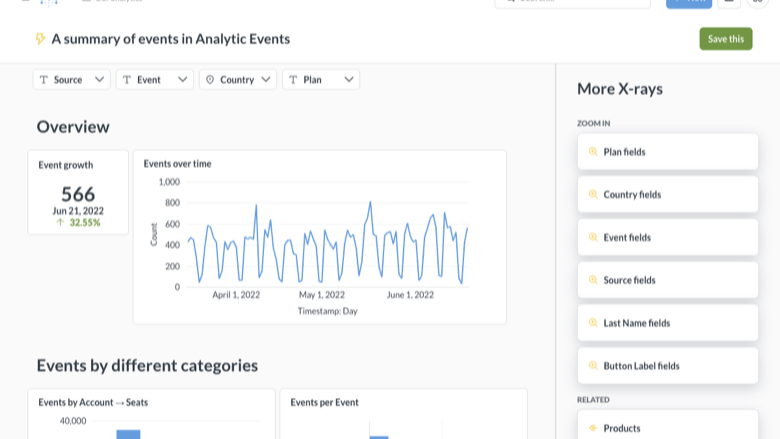Click the magnifier icon beside Button Label fields
Image resolution: width=780 pixels, height=439 pixels.
click(x=593, y=365)
